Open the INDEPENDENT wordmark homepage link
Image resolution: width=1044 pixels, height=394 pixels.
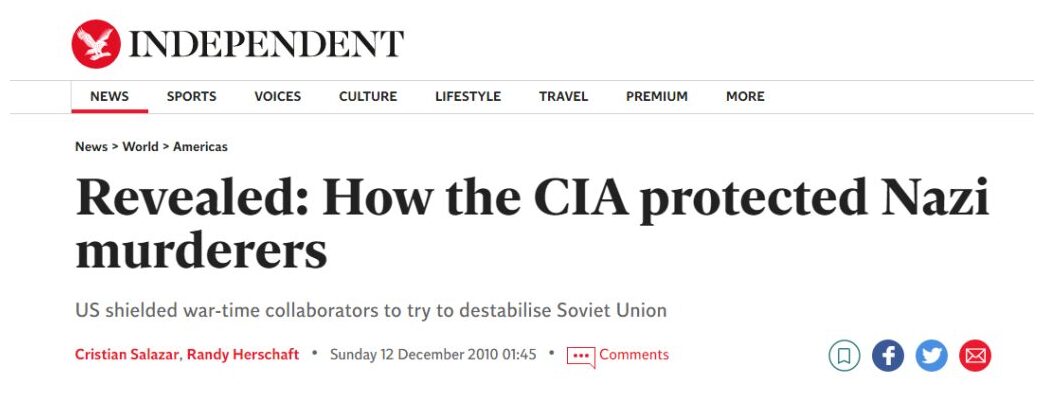pos(266,44)
